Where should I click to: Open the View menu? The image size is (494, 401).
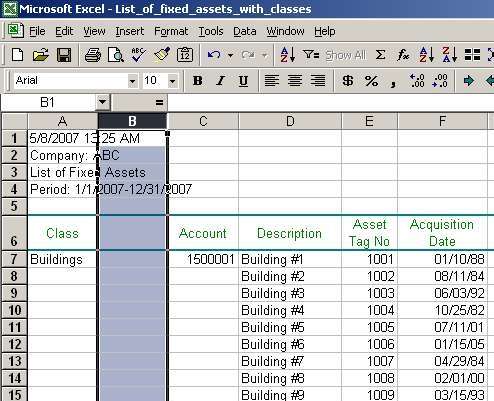pos(94,31)
